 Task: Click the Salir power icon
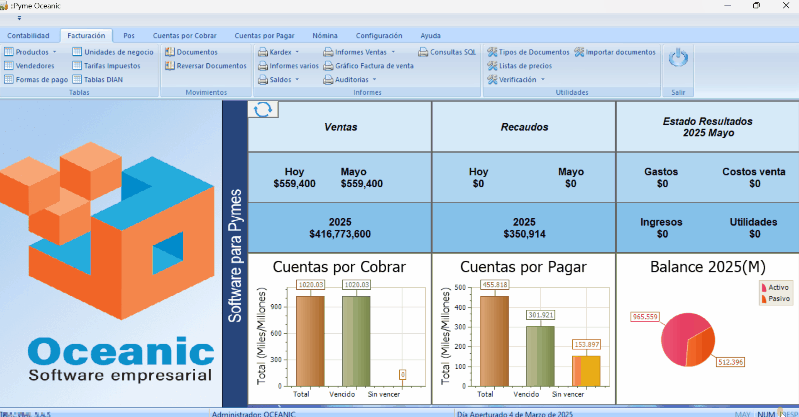tap(678, 59)
